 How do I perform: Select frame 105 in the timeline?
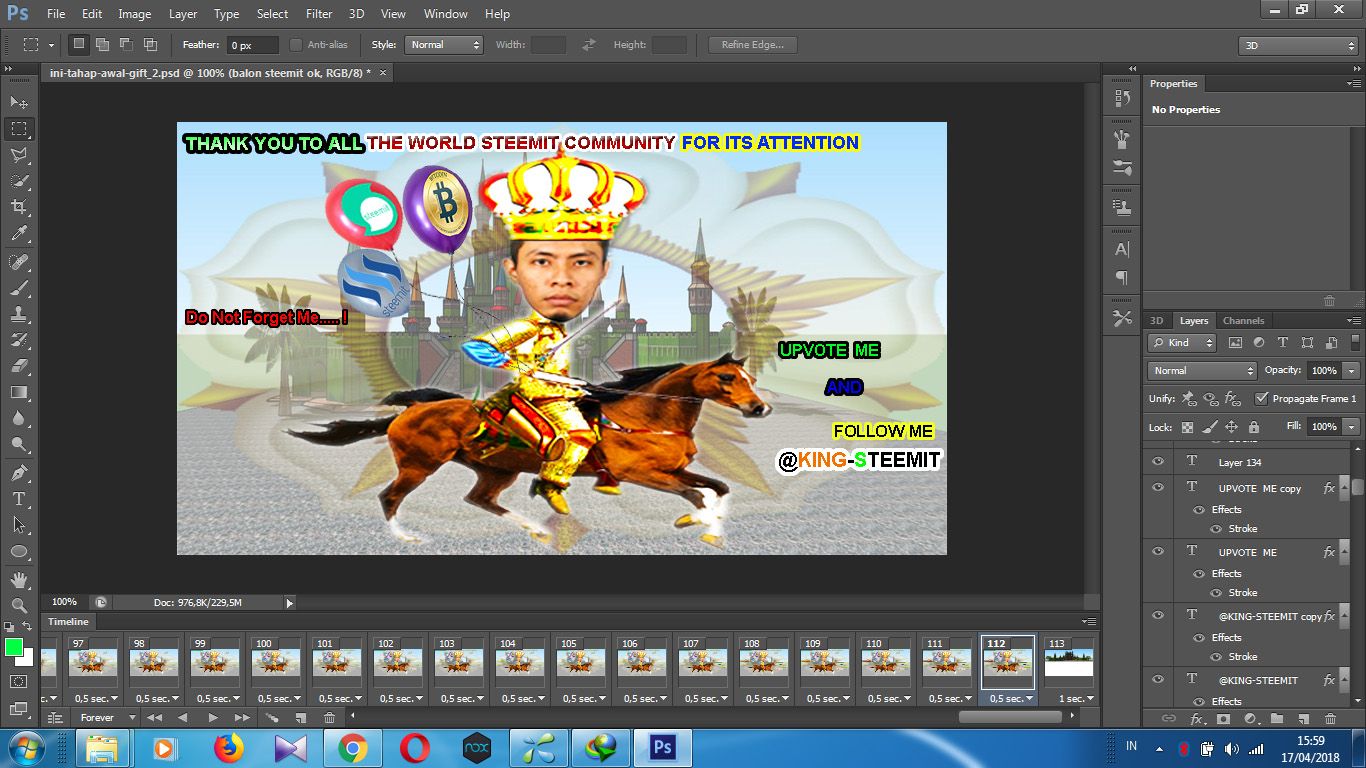581,661
